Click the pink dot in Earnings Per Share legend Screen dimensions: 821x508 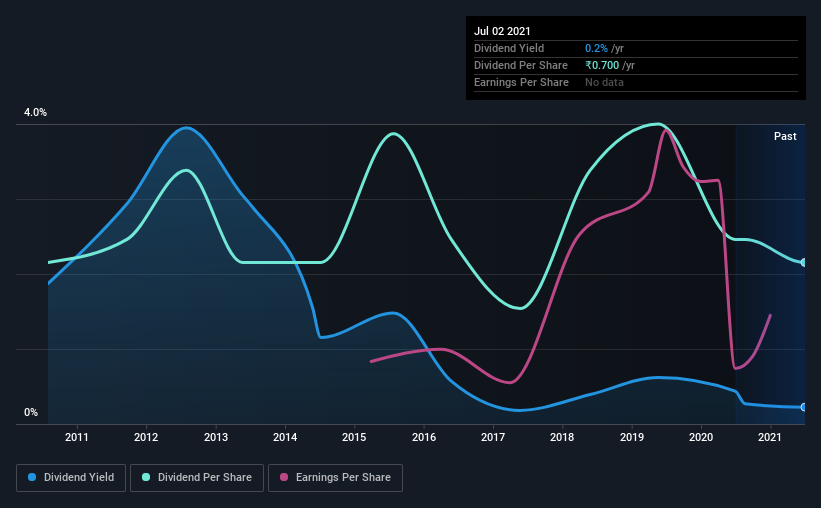coord(284,477)
